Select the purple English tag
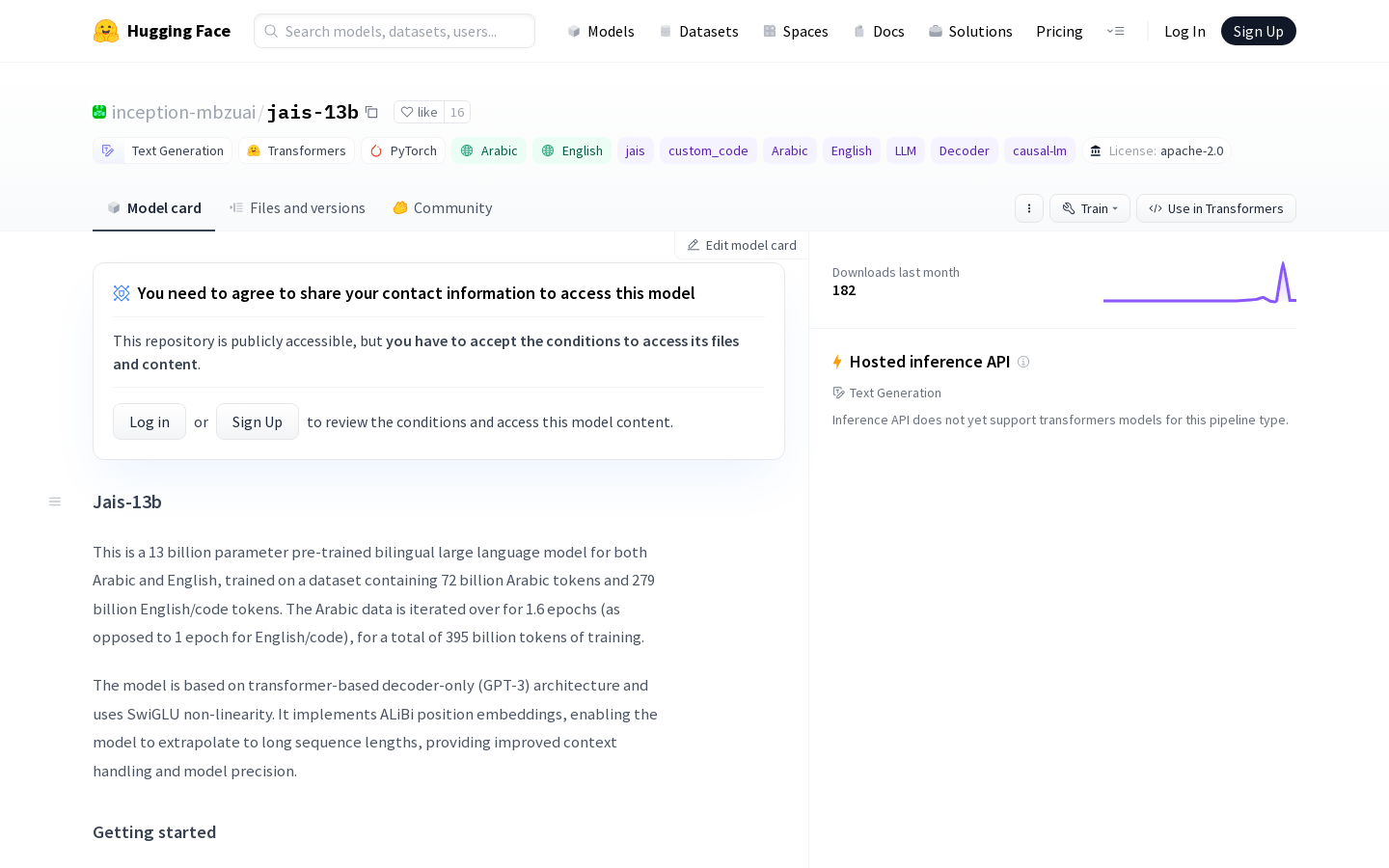The height and width of the screenshot is (868, 1389). (x=852, y=150)
